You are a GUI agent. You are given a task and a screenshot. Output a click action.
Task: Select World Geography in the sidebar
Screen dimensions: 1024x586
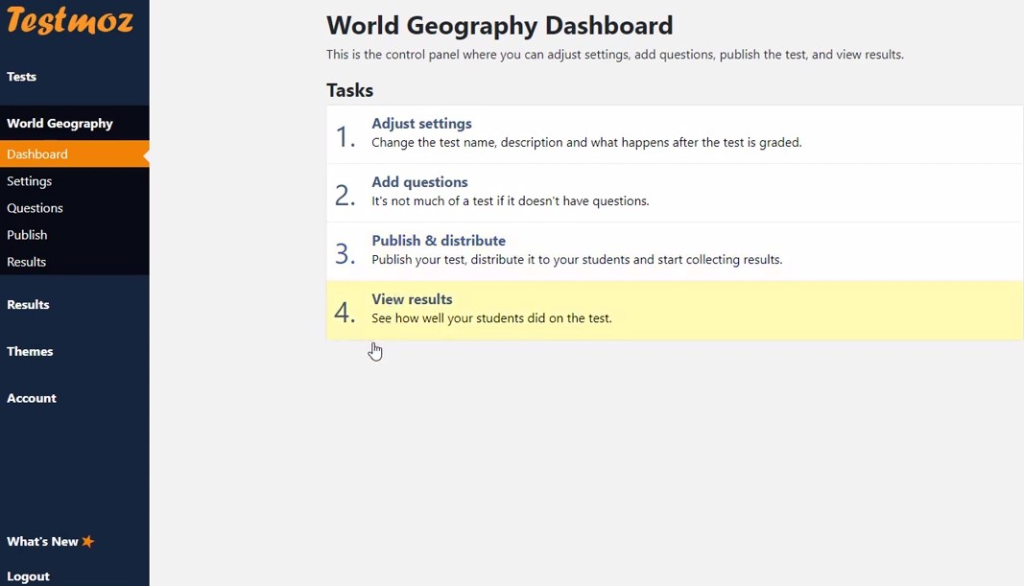pos(60,124)
